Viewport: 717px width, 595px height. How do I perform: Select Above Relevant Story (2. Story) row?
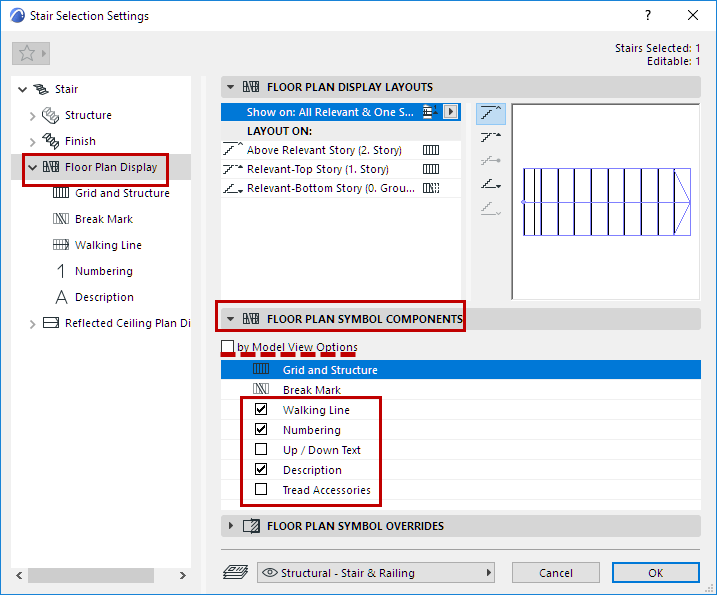pyautogui.click(x=341, y=150)
